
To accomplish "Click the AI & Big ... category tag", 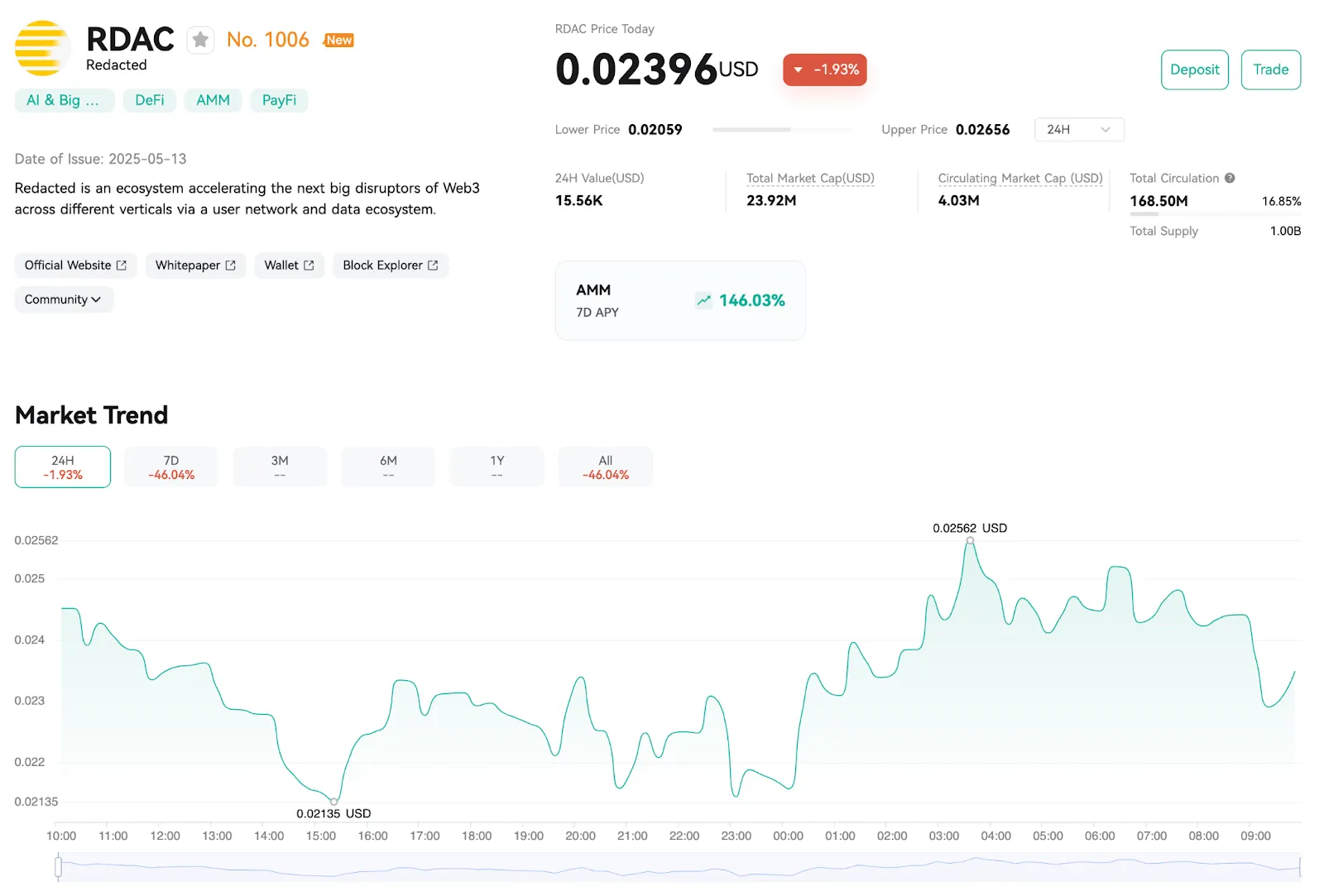I will pyautogui.click(x=63, y=100).
